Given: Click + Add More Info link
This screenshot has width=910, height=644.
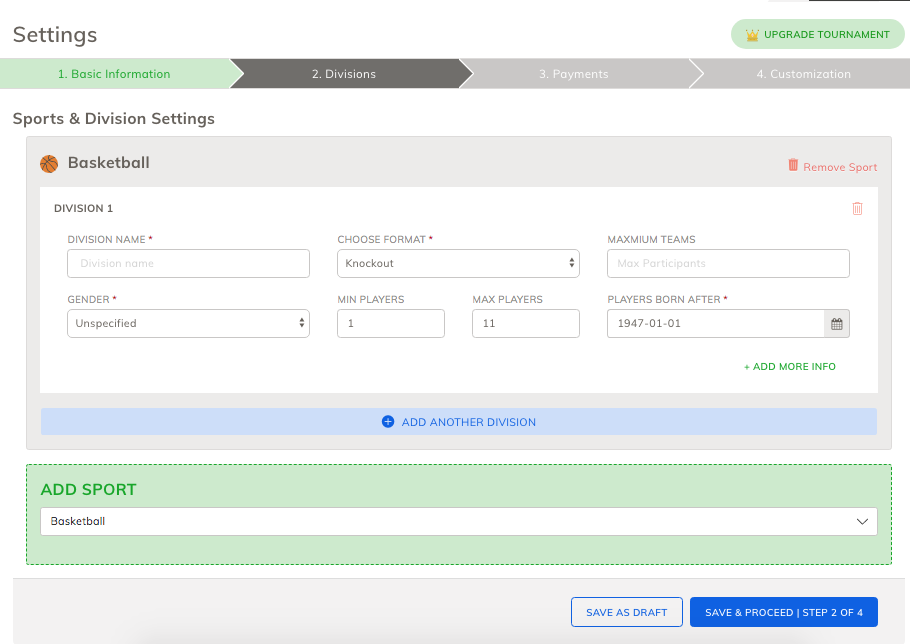Looking at the screenshot, I should pos(790,367).
